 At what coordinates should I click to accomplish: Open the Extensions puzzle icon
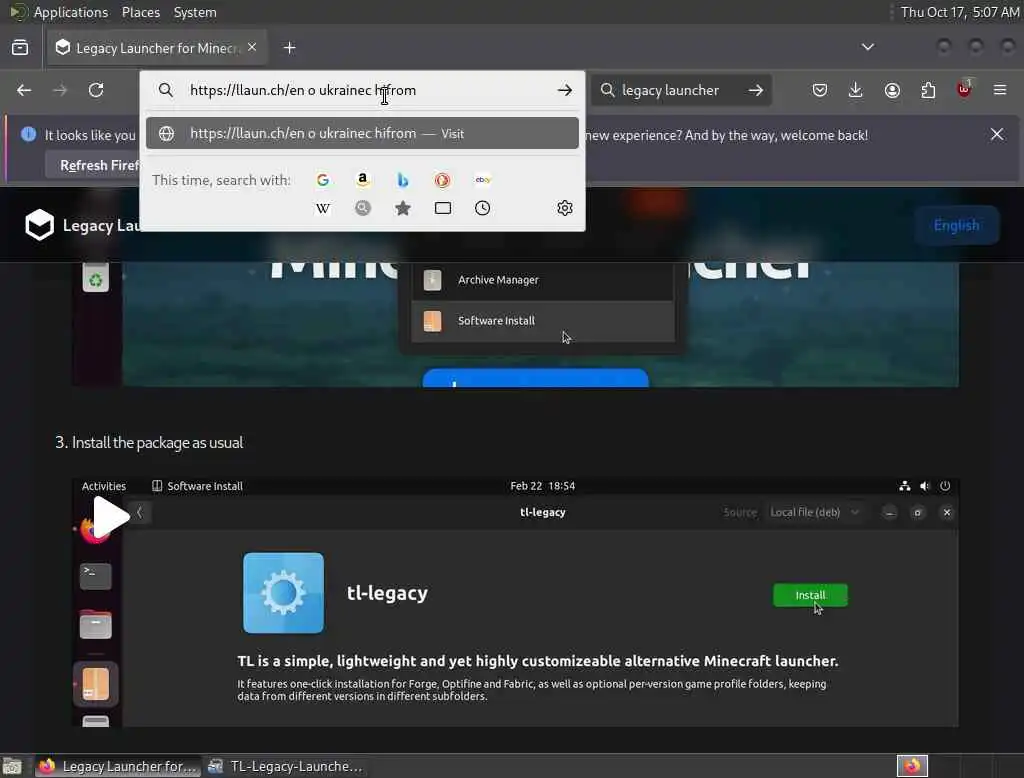[x=928, y=90]
